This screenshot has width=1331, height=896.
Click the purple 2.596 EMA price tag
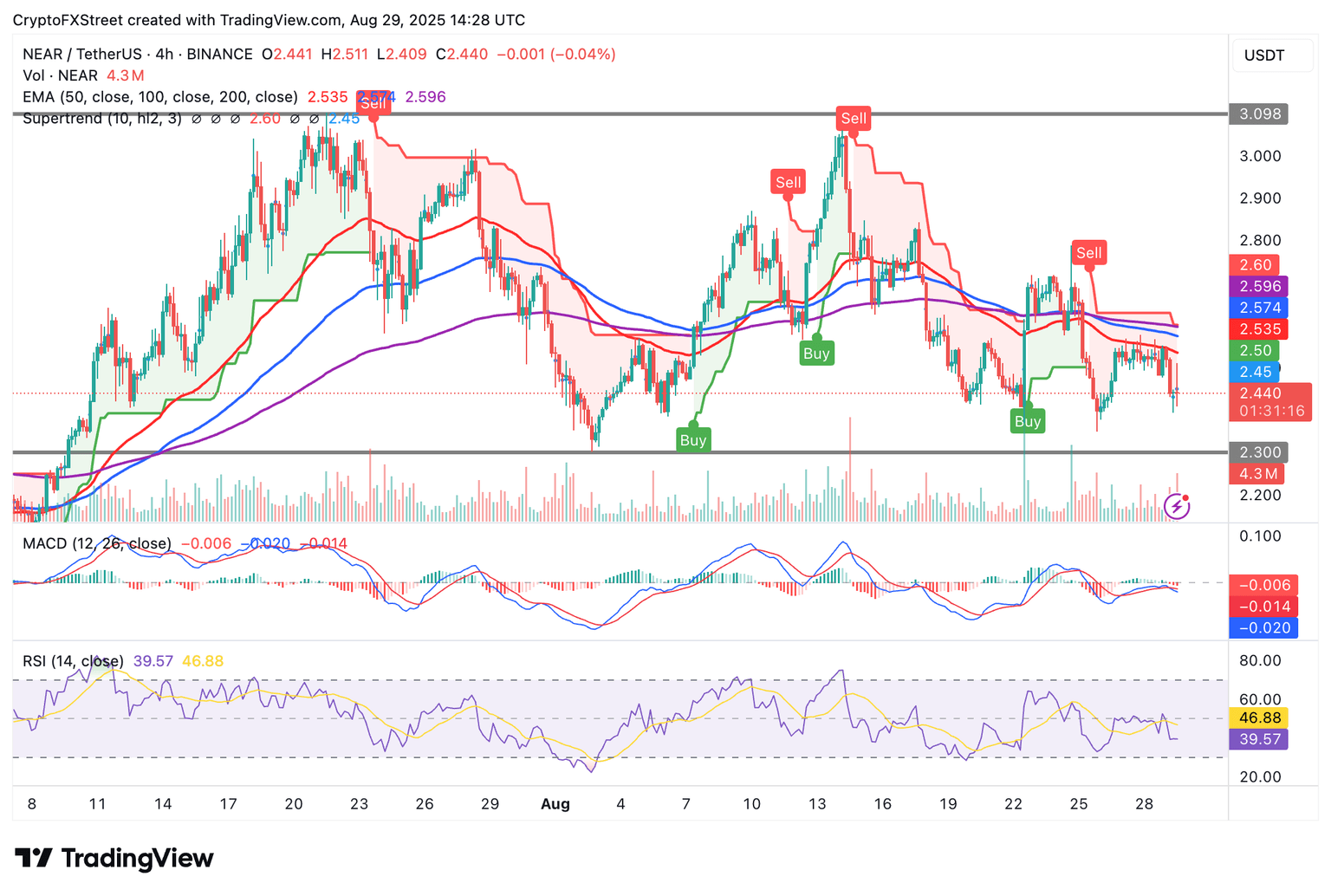pos(1259,287)
